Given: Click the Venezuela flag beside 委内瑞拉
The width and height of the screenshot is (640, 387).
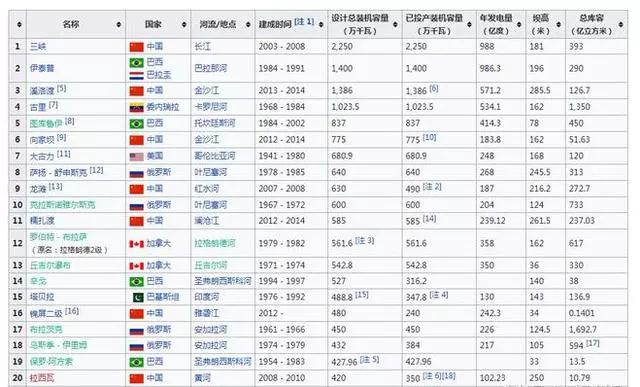Looking at the screenshot, I should click(x=136, y=107).
